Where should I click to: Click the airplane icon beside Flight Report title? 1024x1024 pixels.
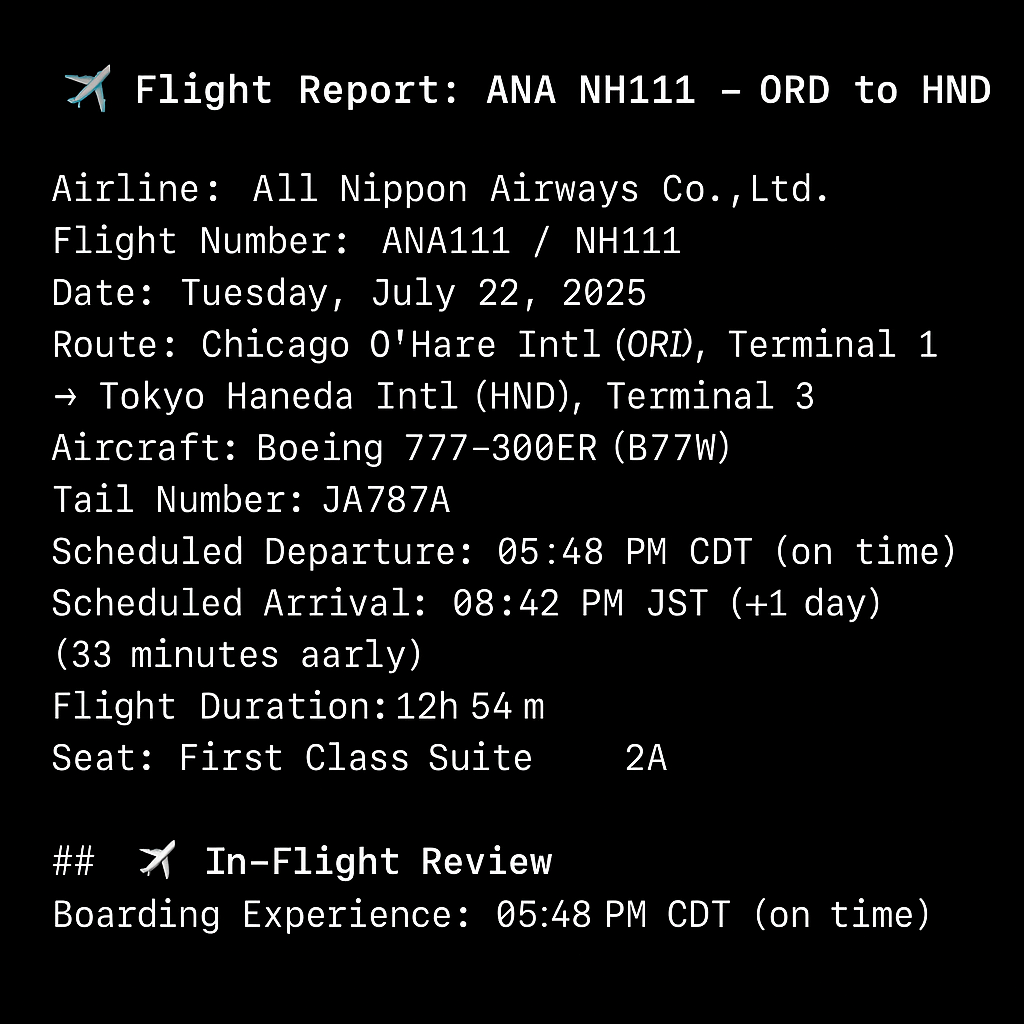point(87,90)
